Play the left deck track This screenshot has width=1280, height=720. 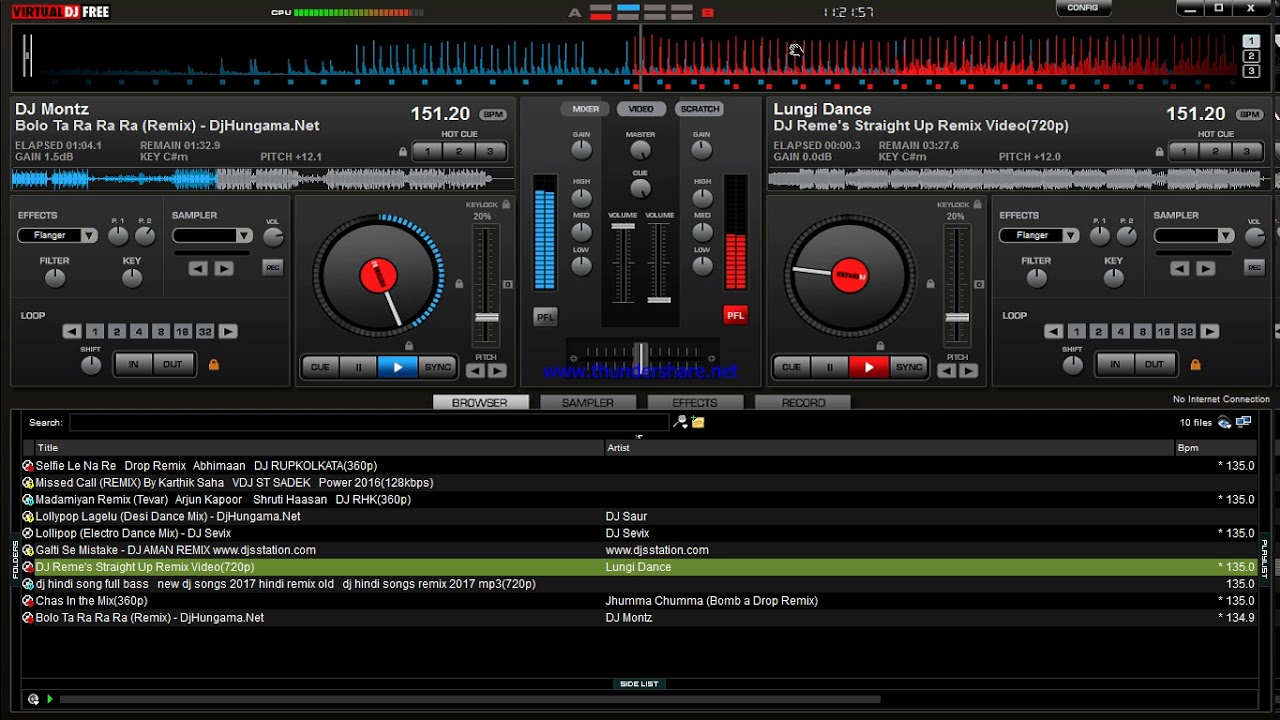(397, 367)
